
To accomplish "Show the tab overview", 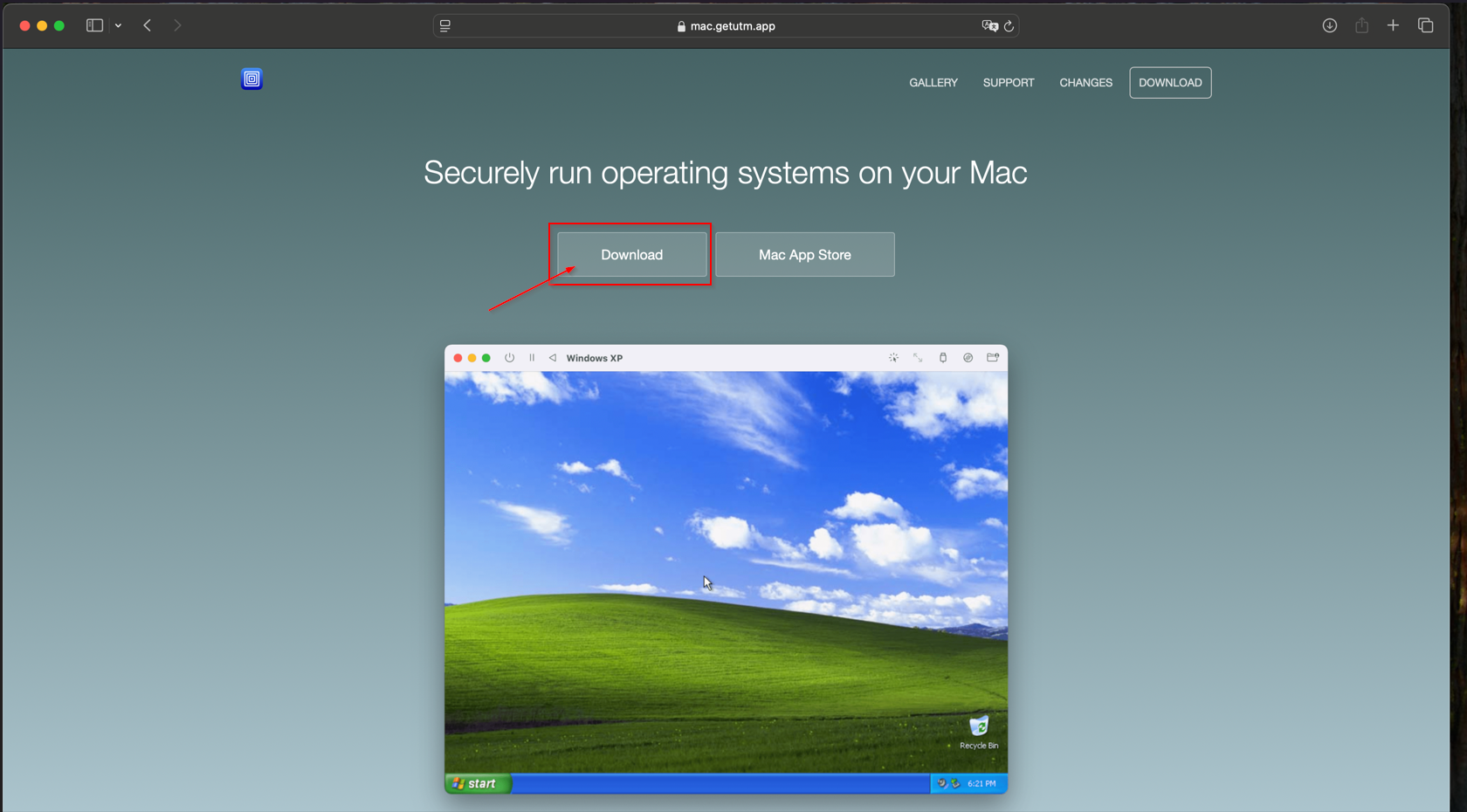I will tap(1425, 25).
